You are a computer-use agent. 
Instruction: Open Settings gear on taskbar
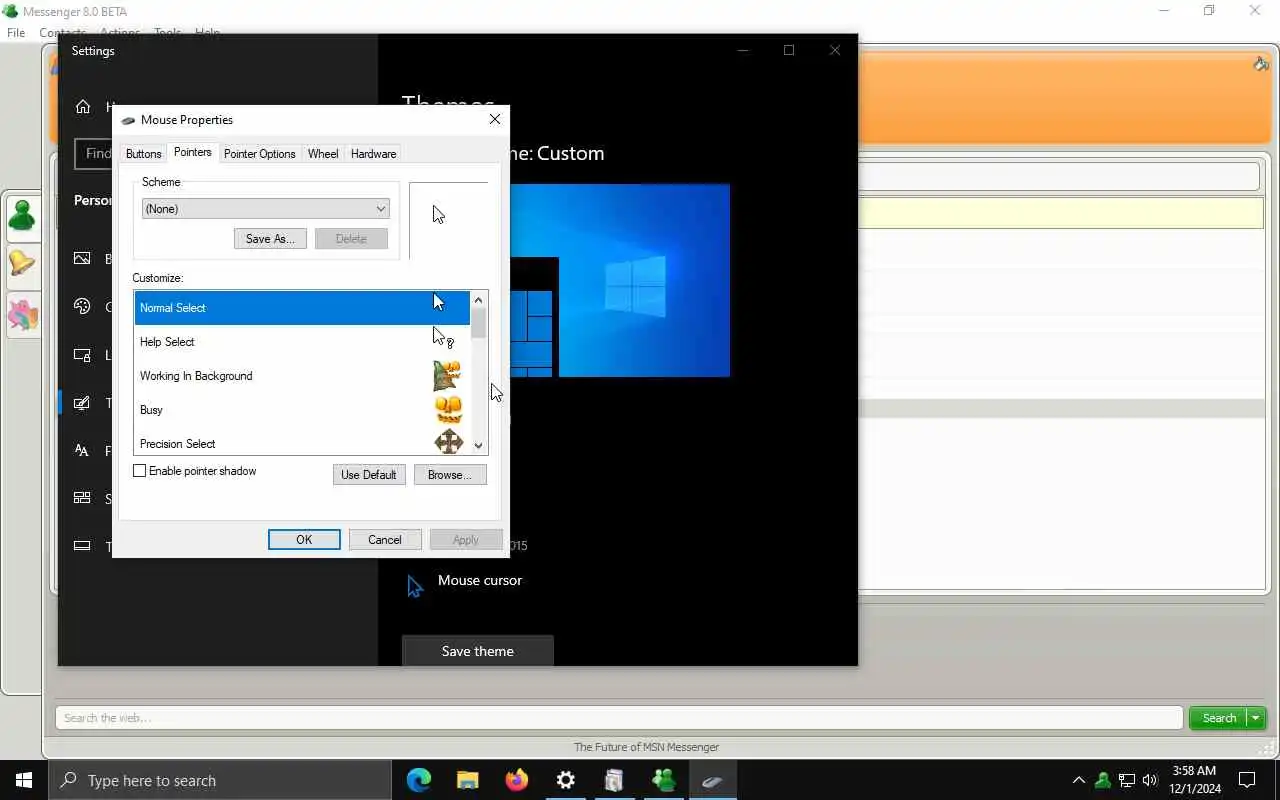566,780
